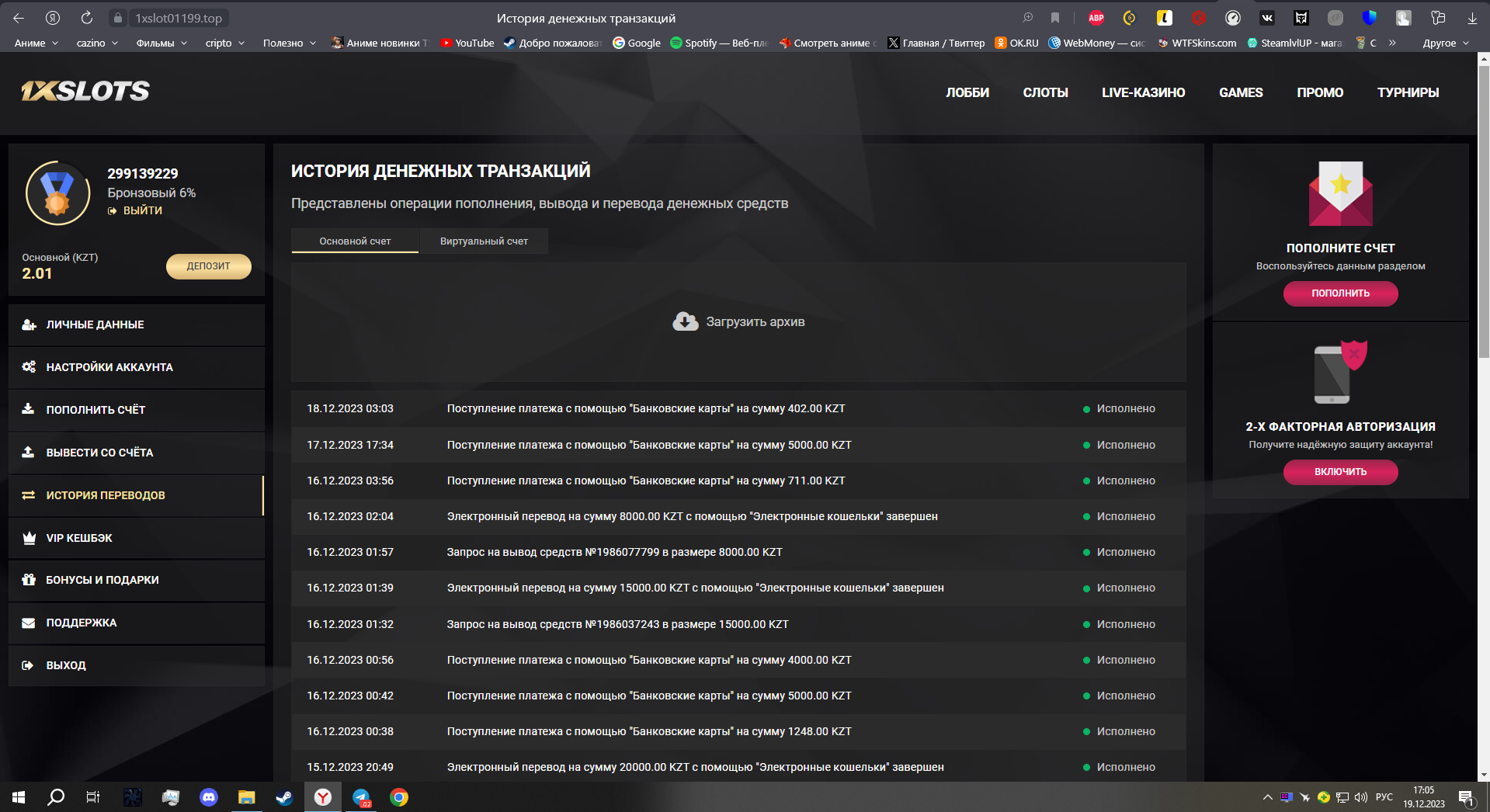Open БОНУСЫ И ПОДАРКИ in the sidebar

137,580
